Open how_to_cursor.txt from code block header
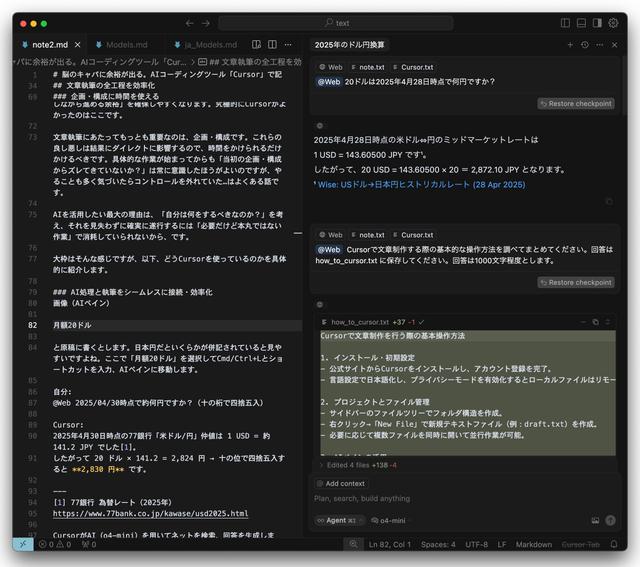 (360, 322)
